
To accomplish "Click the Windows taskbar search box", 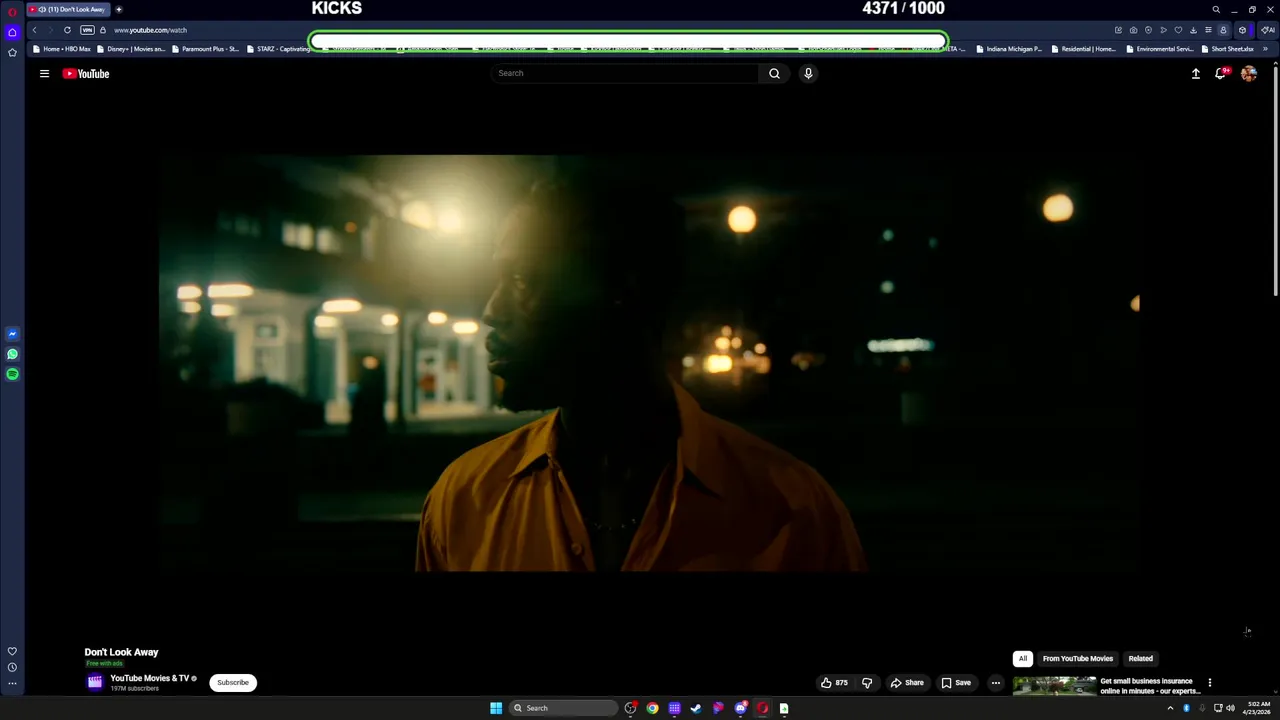I will point(562,708).
